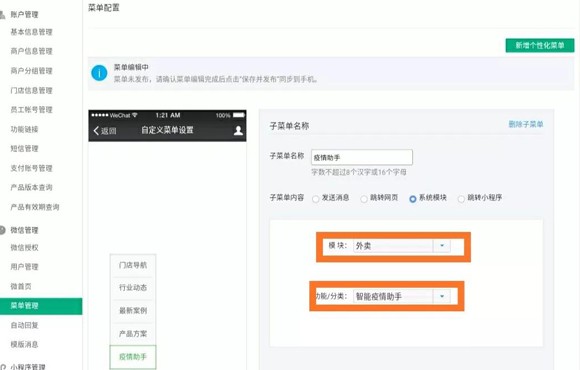The height and width of the screenshot is (370, 580).
Task: Expand the 小程序管理 sidebar section header
Action: point(28,366)
